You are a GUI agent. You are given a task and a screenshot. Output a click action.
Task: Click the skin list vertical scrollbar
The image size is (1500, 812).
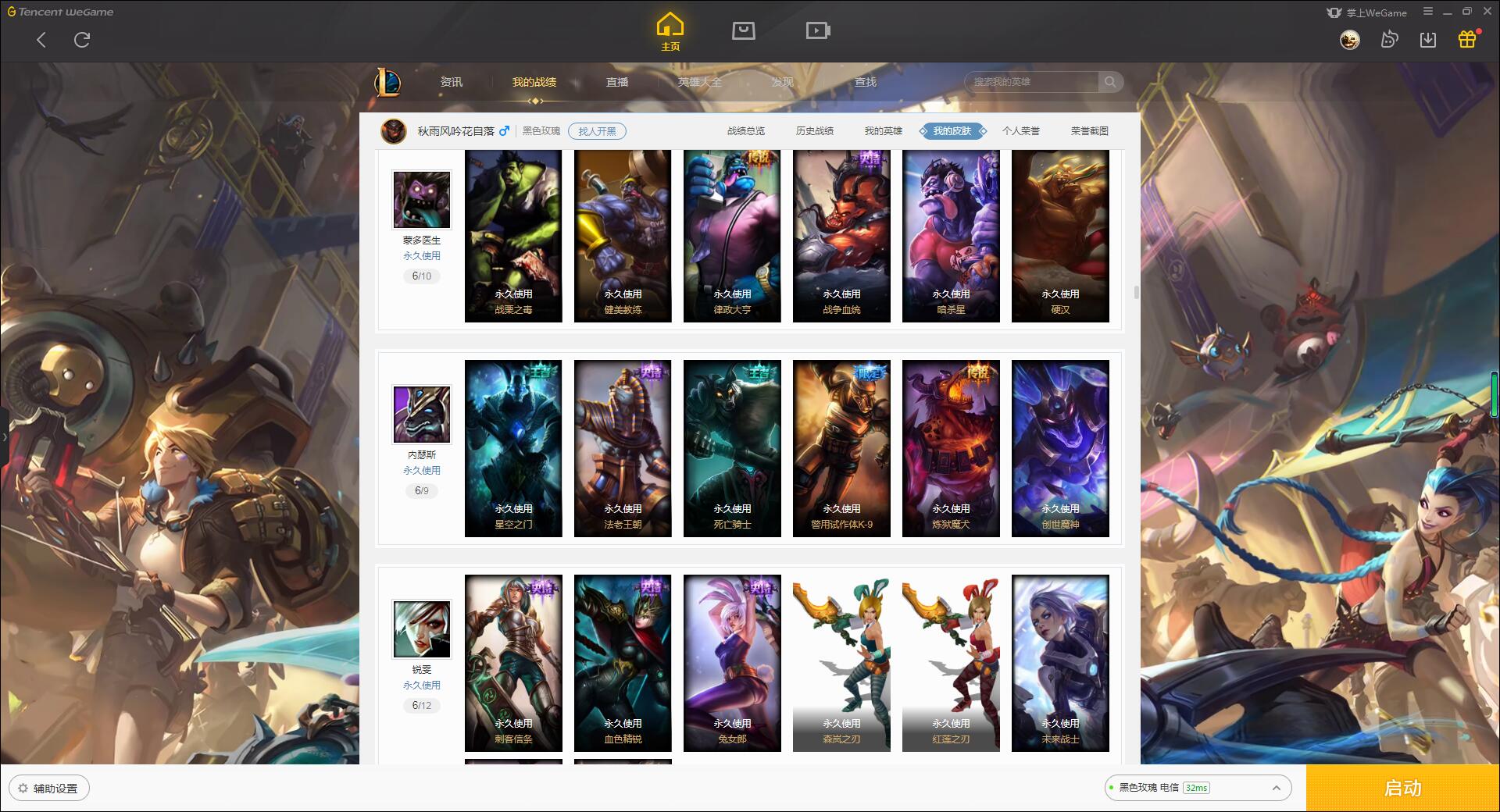click(x=1136, y=292)
